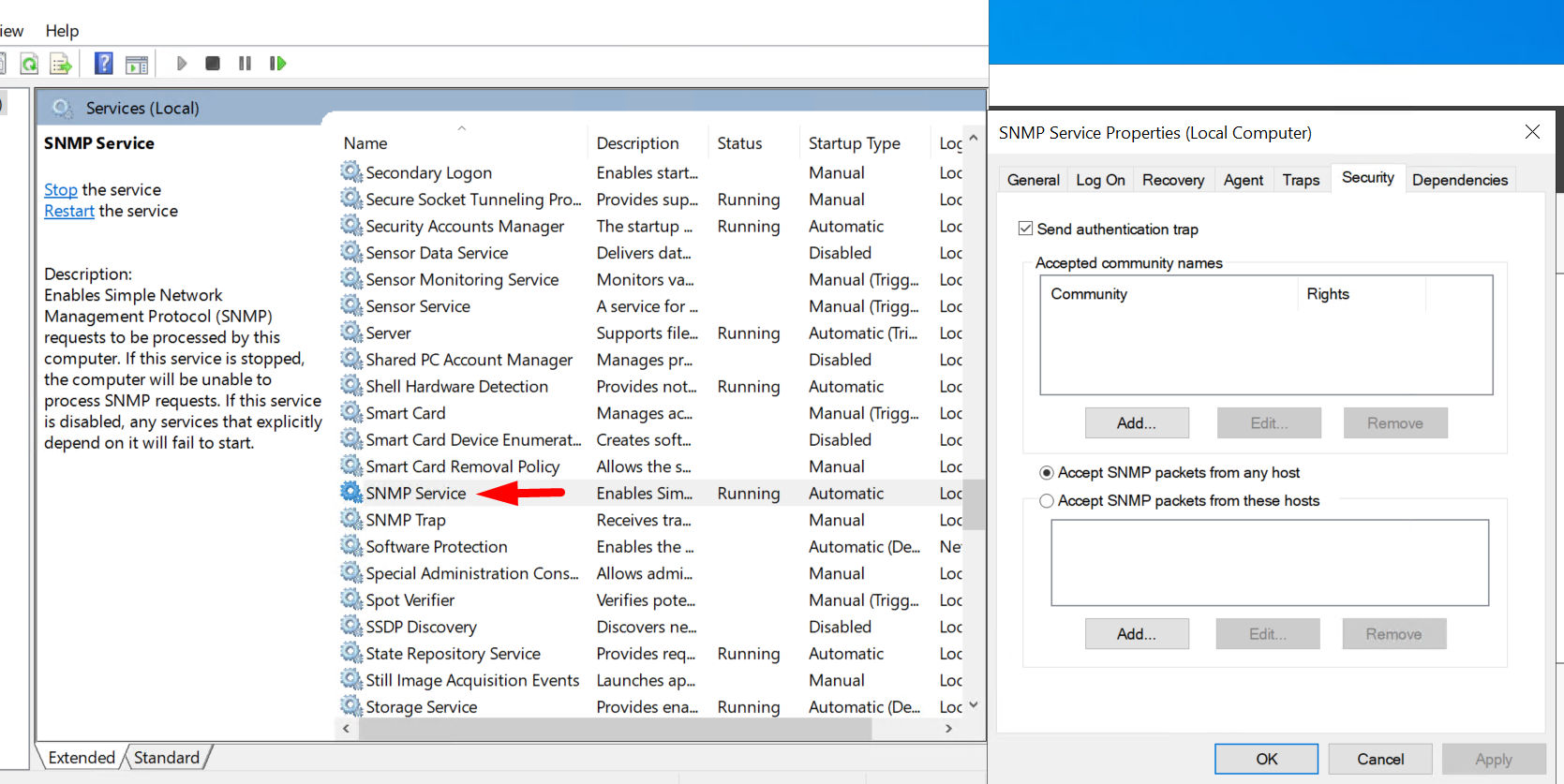Click the Export List toolbar icon
The width and height of the screenshot is (1564, 784).
tap(61, 64)
